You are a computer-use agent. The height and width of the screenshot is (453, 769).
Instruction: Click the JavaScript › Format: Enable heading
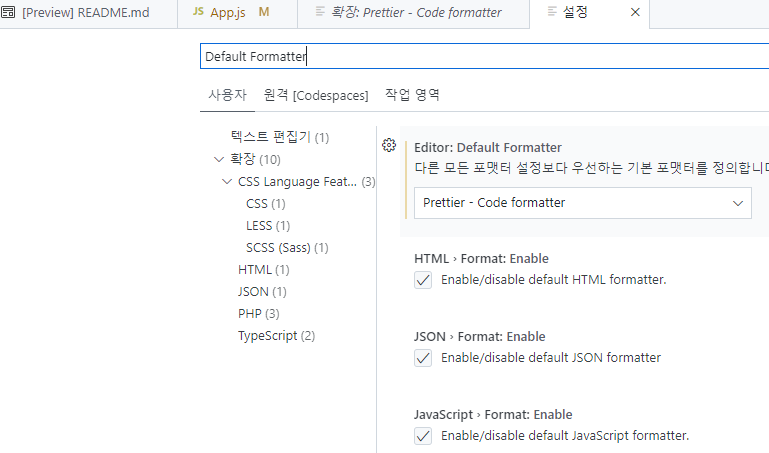pyautogui.click(x=493, y=415)
